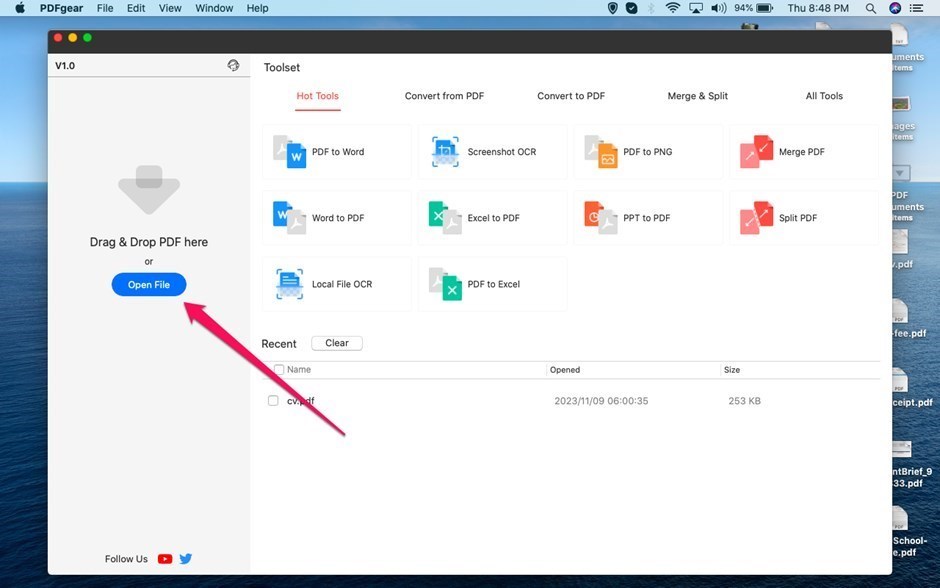Tick the checkbox next to cv.pdf
Screen dimensions: 940x588
pos(273,401)
